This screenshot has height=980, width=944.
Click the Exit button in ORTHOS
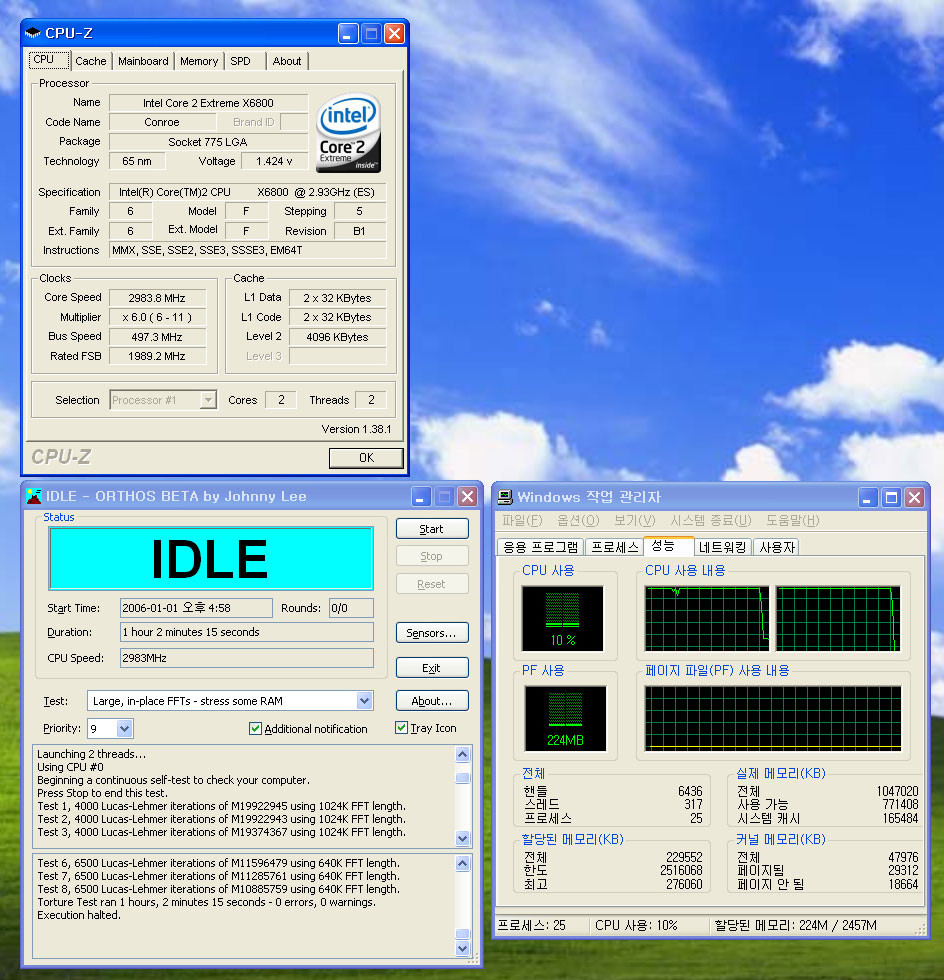coord(432,668)
